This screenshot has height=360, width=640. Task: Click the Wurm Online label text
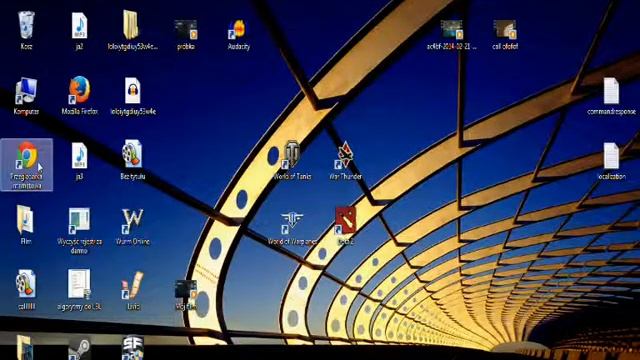point(133,242)
